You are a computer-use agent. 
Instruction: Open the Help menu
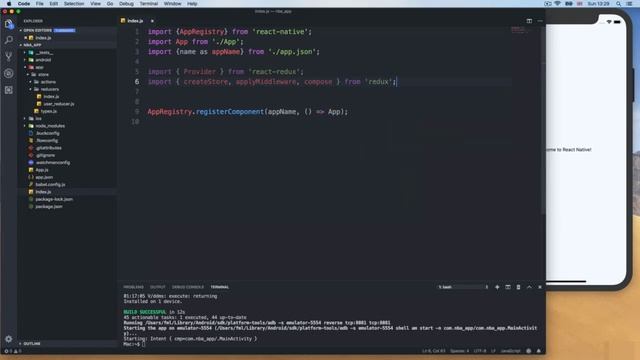pos(192,4)
